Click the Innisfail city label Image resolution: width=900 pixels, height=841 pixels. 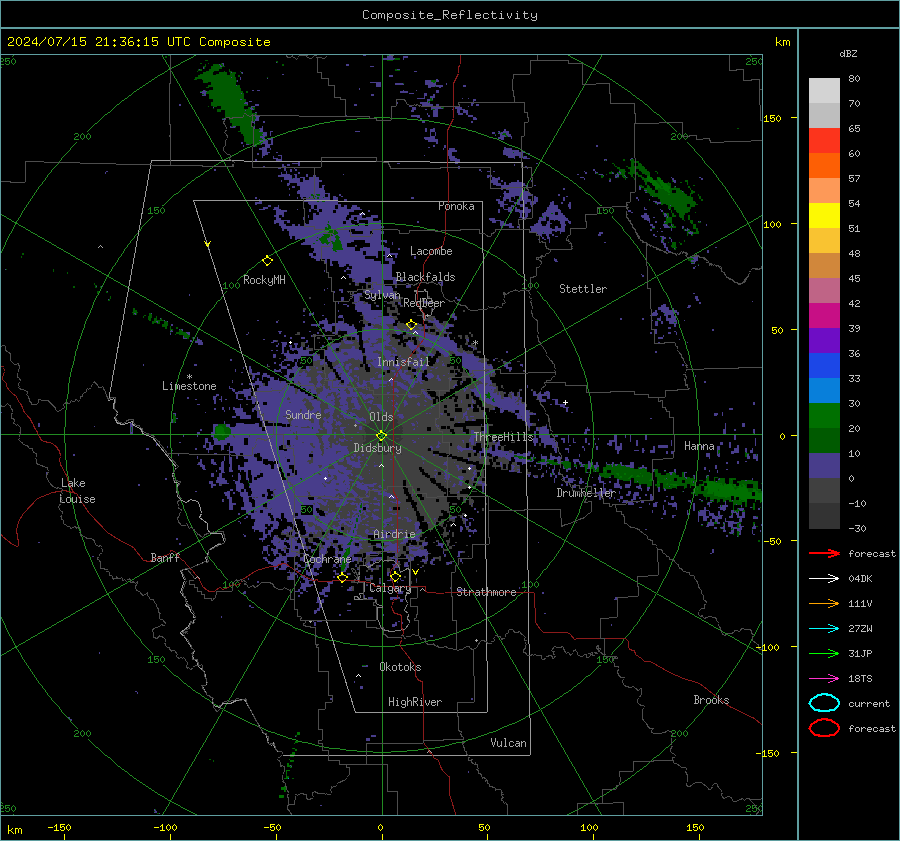[403, 362]
